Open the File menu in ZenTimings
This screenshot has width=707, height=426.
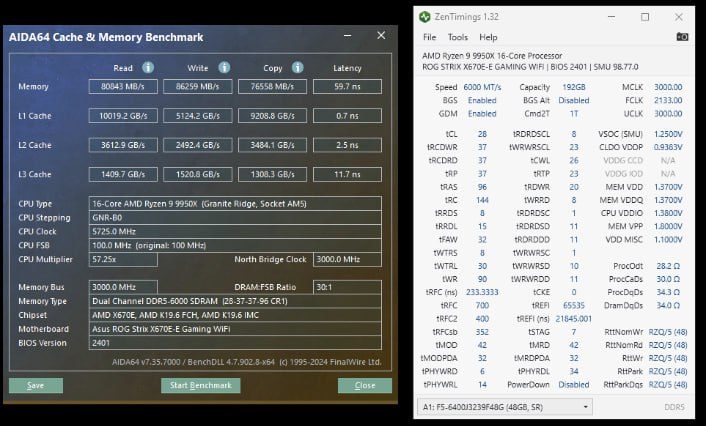pyautogui.click(x=429, y=37)
